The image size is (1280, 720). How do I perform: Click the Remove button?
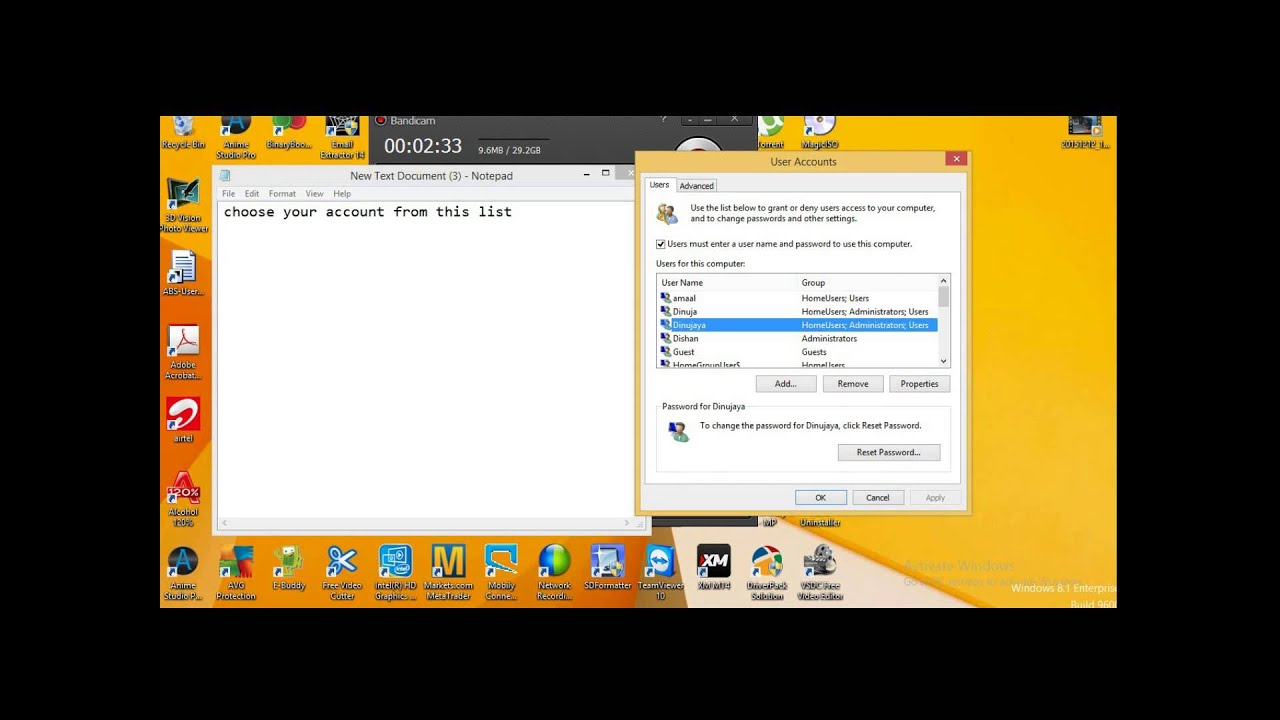click(853, 384)
